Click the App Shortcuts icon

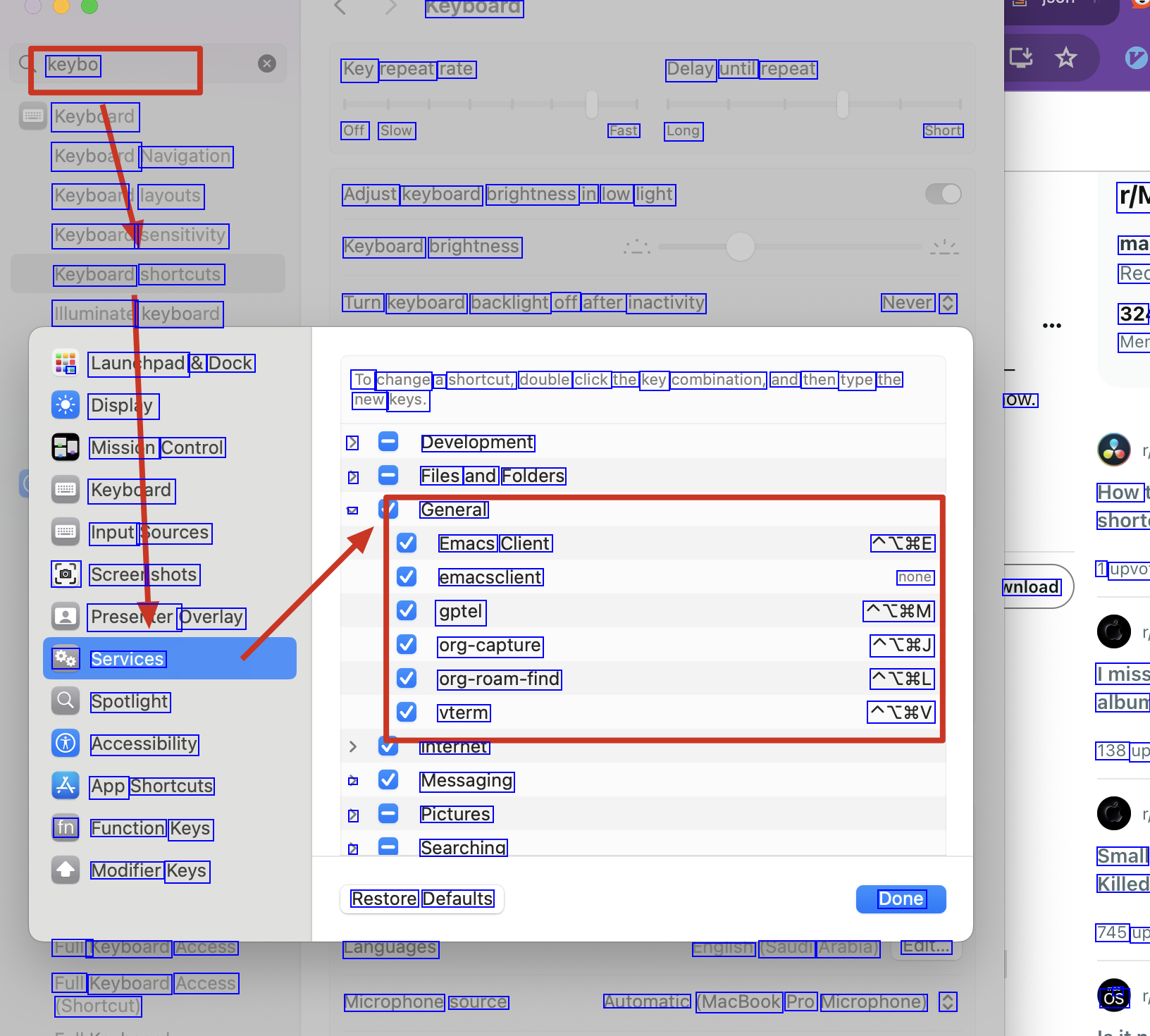66,786
